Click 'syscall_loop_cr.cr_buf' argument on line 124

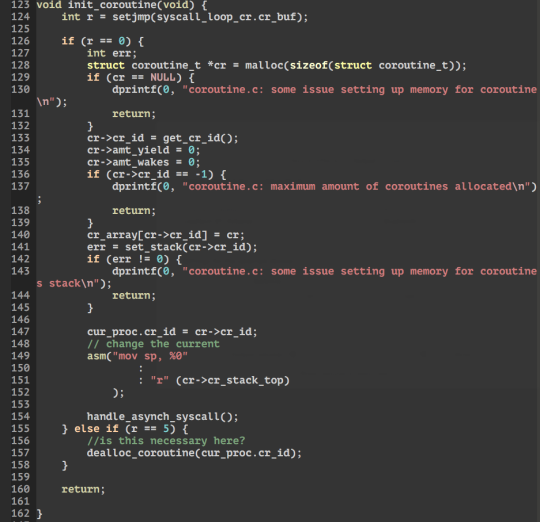[226, 17]
